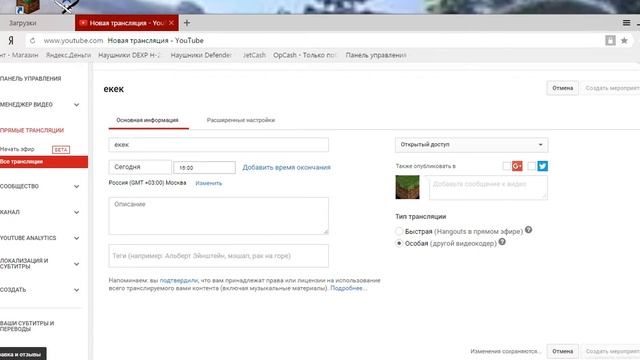Click top Создать мероприятие button

pos(612,88)
